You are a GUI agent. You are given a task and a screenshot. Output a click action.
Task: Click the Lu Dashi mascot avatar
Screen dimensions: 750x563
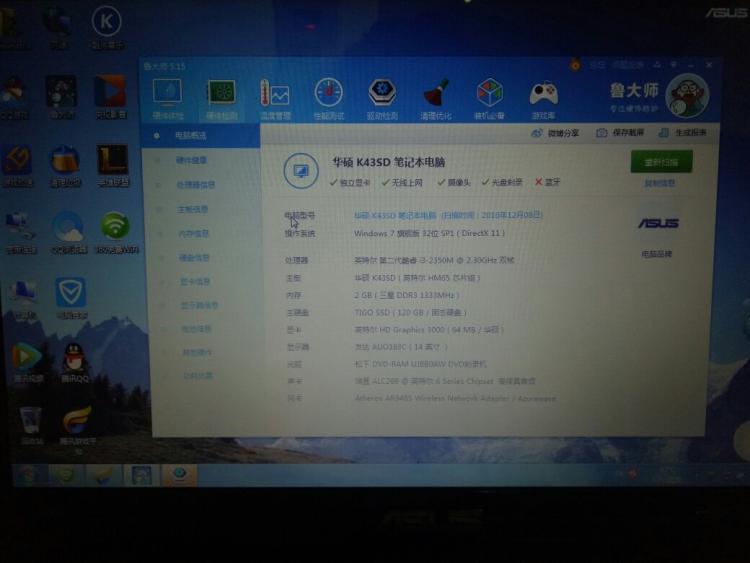687,96
